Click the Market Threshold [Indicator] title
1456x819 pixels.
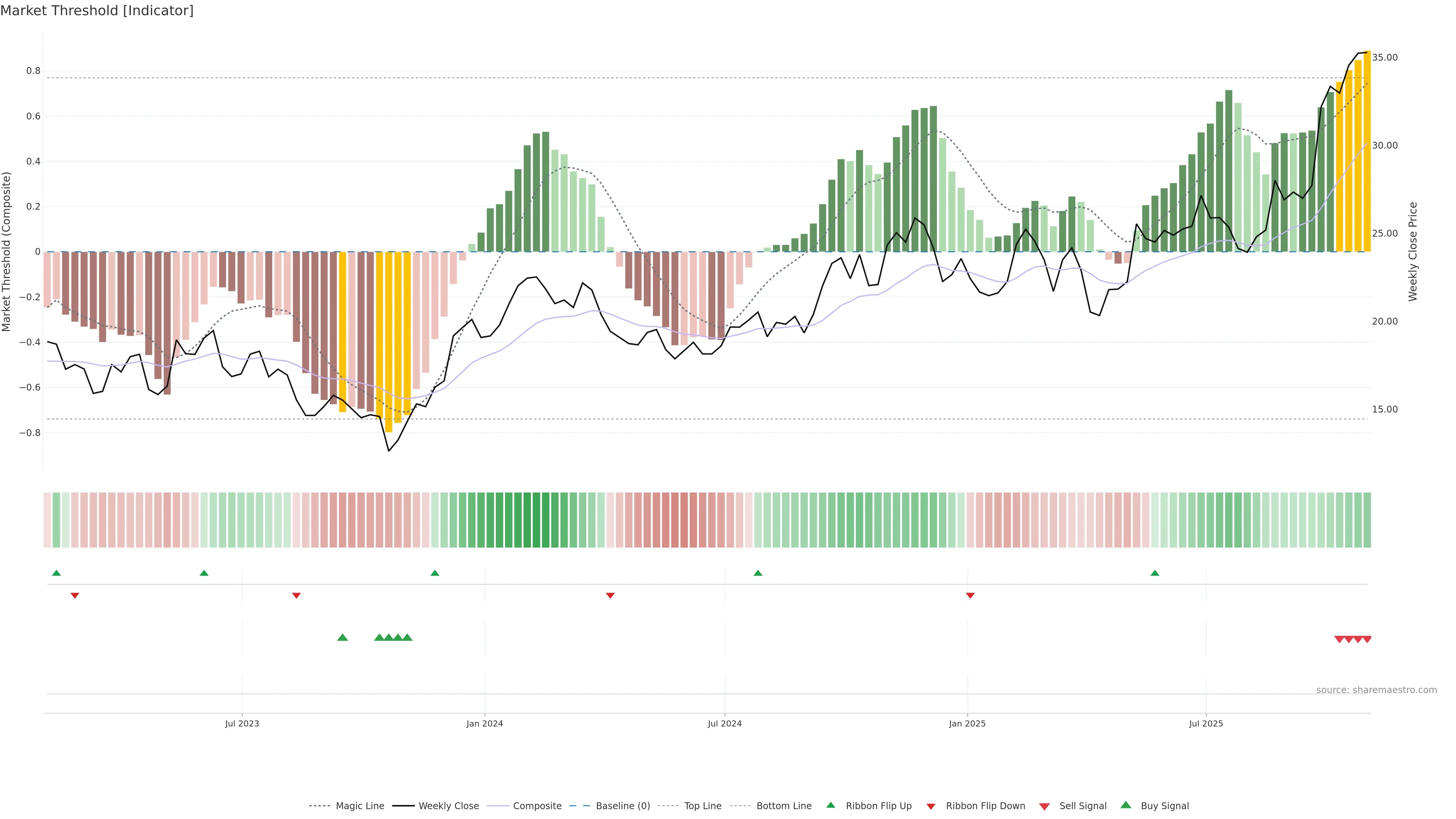coord(97,11)
